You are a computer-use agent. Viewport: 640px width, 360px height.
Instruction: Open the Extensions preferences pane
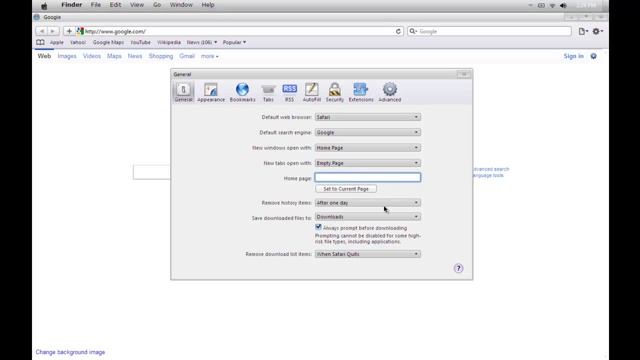click(x=361, y=92)
